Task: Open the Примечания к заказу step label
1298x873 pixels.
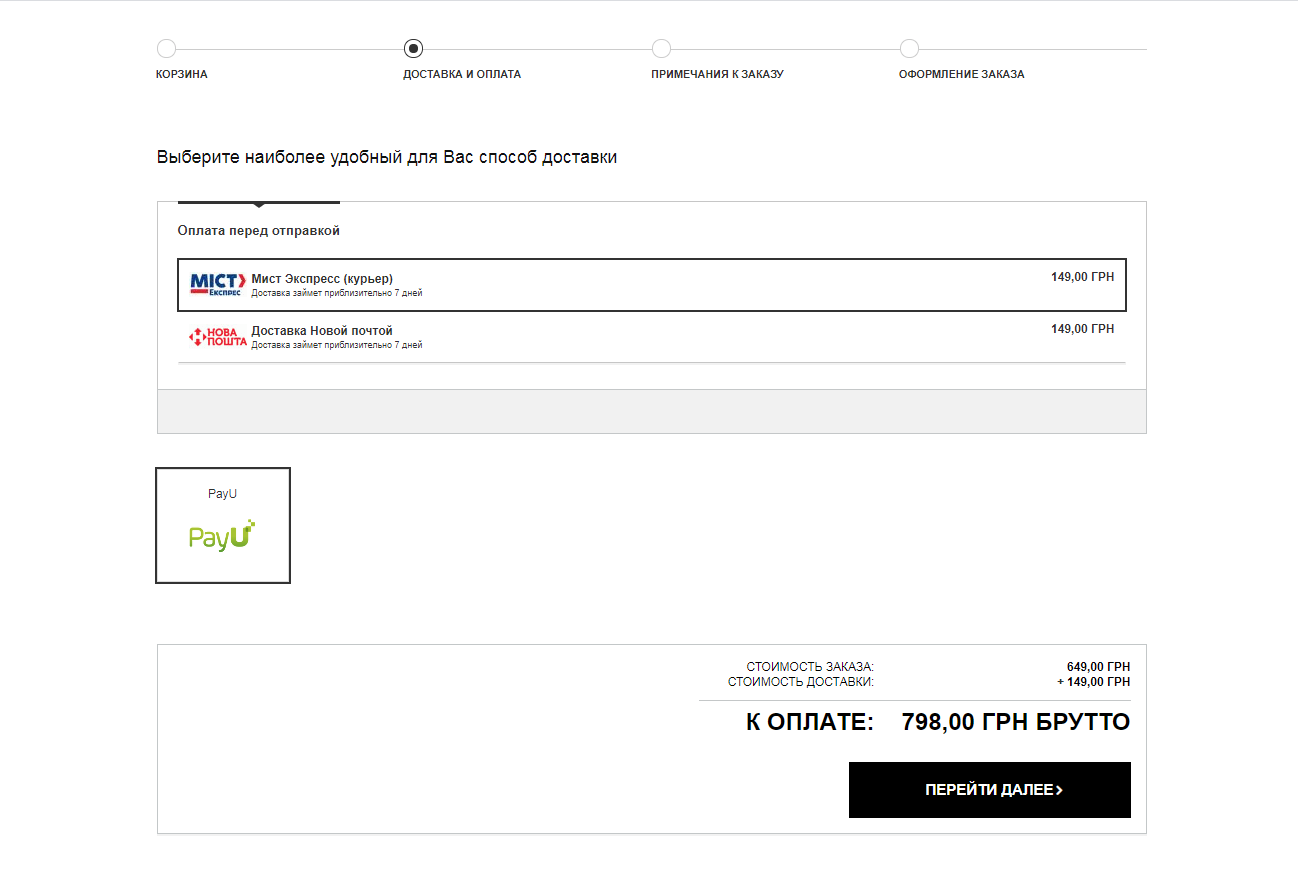Action: coord(717,74)
